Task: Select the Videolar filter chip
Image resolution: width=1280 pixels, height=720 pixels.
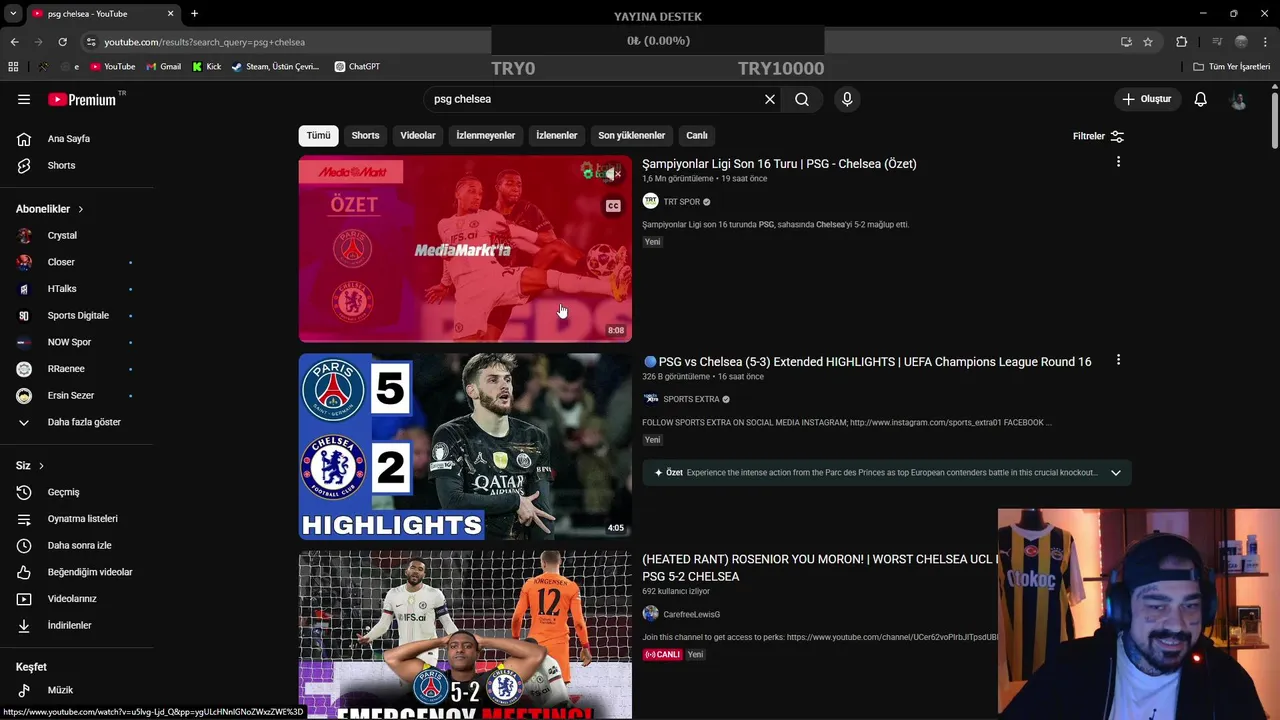Action: [x=418, y=136]
